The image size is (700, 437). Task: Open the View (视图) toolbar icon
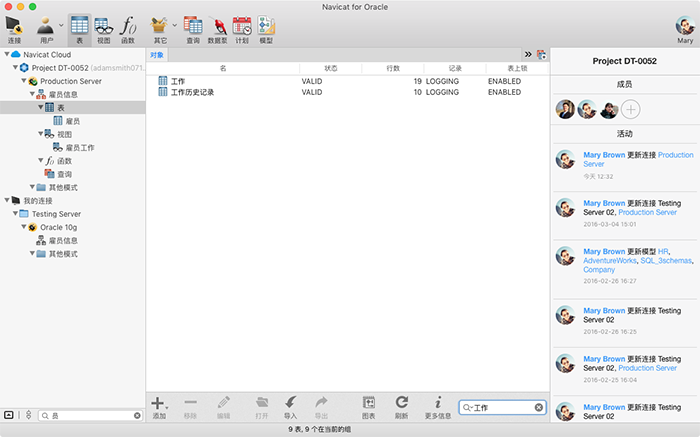(x=104, y=30)
